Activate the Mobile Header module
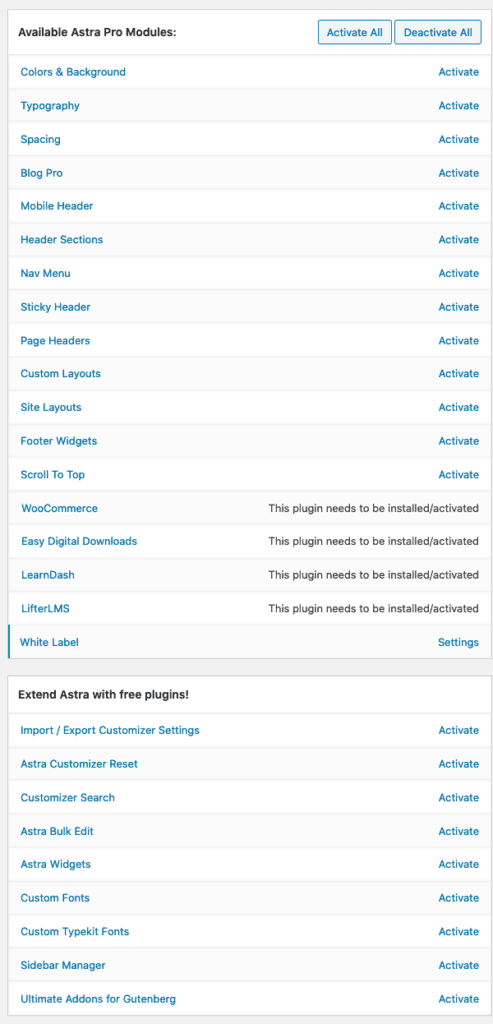Image resolution: width=493 pixels, height=1024 pixels. pyautogui.click(x=458, y=206)
